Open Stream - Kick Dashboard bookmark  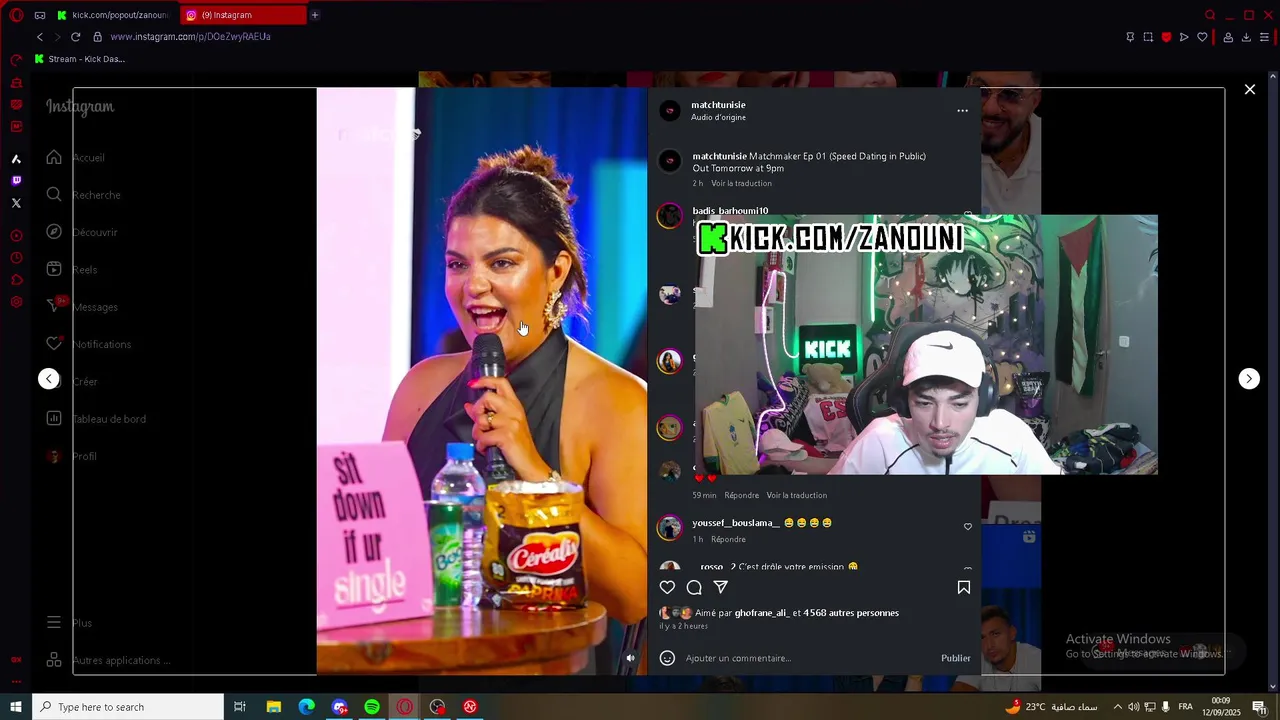pos(80,59)
